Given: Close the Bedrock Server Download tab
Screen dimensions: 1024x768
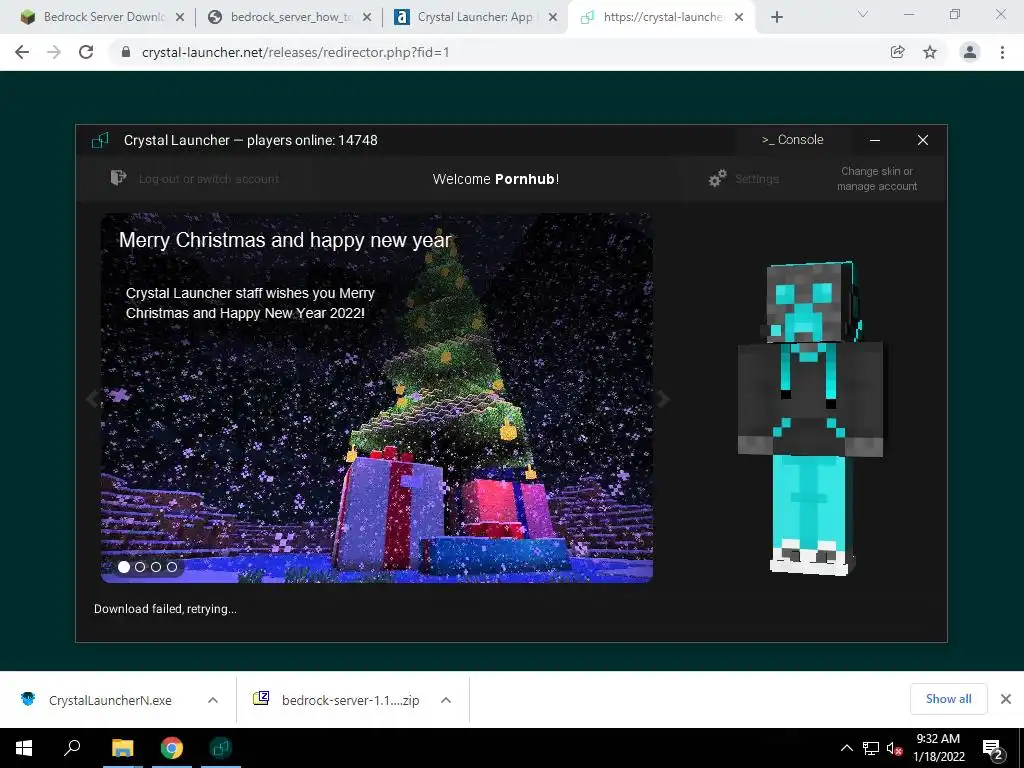Looking at the screenshot, I should [x=180, y=18].
